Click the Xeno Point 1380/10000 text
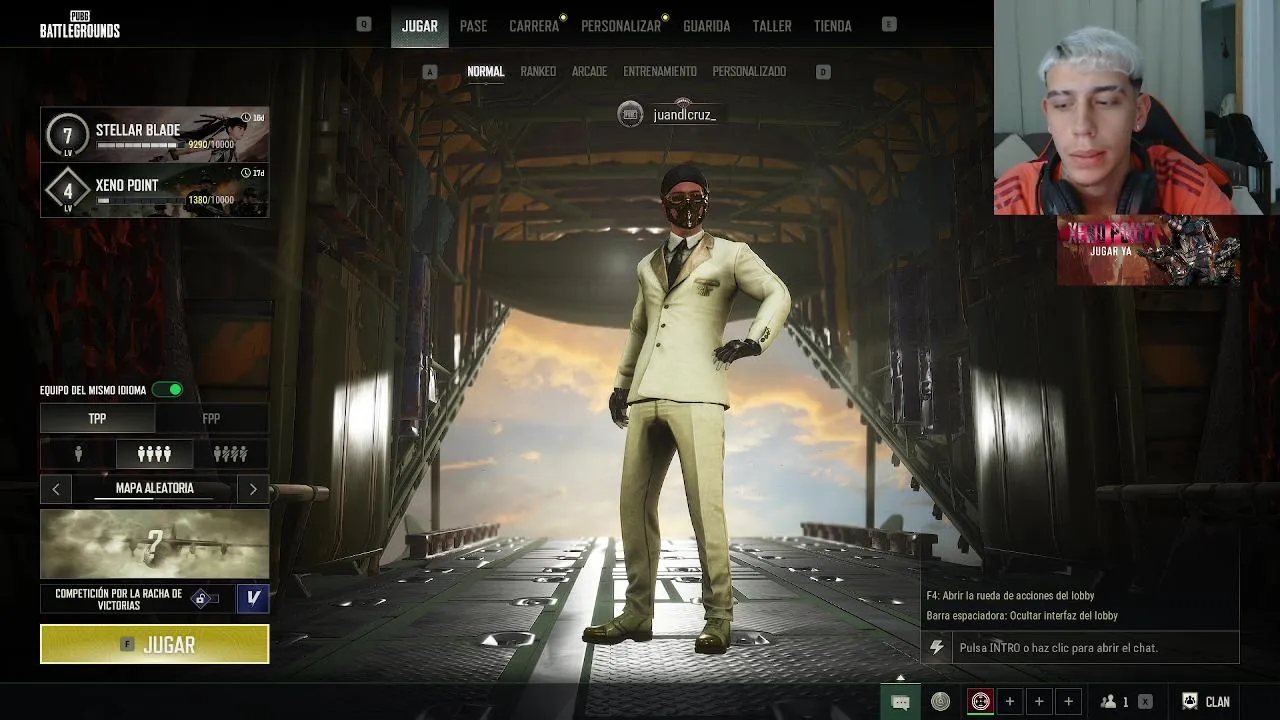 pyautogui.click(x=211, y=200)
